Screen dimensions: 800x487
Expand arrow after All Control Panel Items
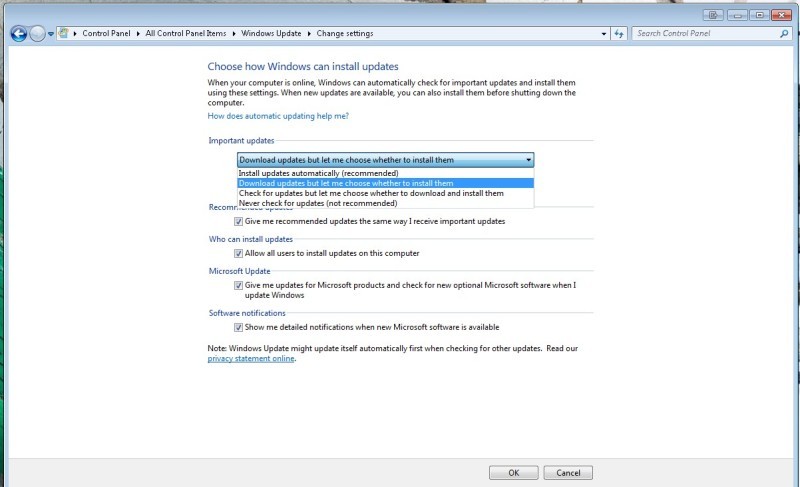[x=234, y=34]
